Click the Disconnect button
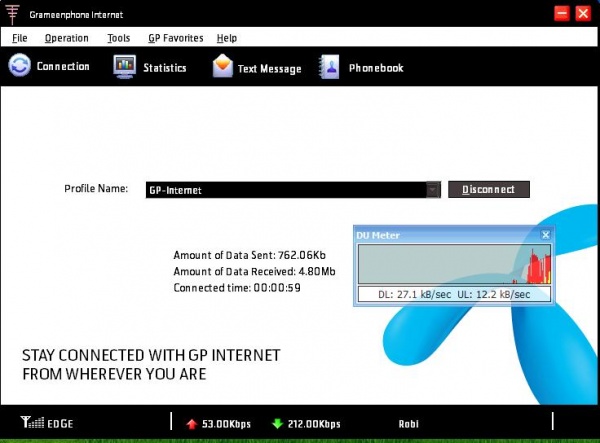600x443 pixels. 489,189
